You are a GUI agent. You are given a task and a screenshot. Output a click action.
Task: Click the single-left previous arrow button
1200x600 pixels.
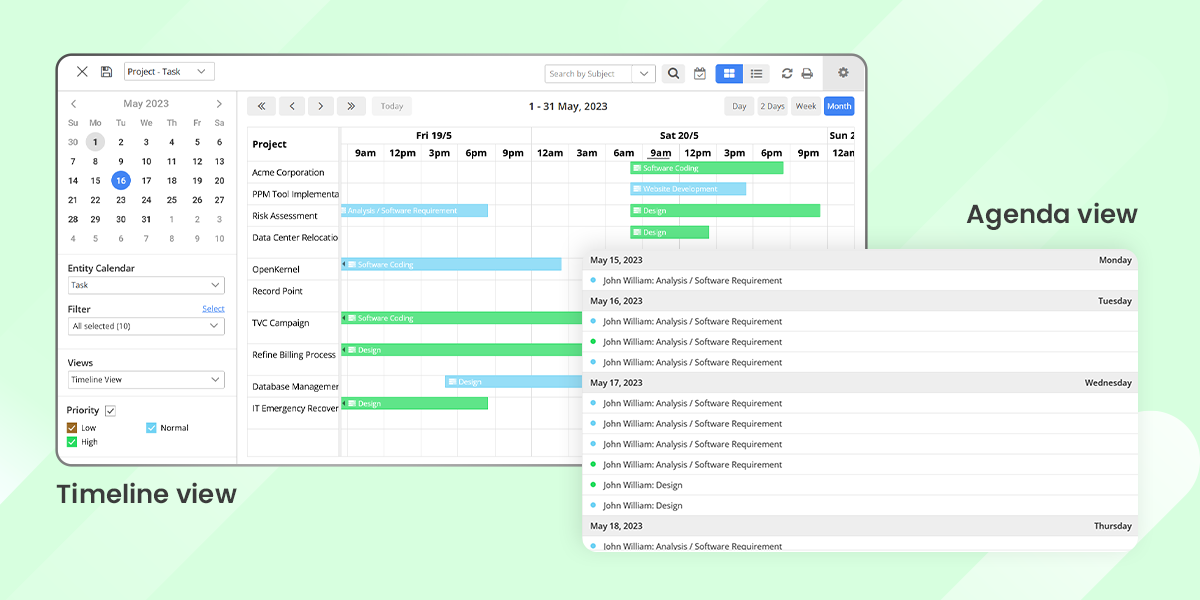(292, 106)
